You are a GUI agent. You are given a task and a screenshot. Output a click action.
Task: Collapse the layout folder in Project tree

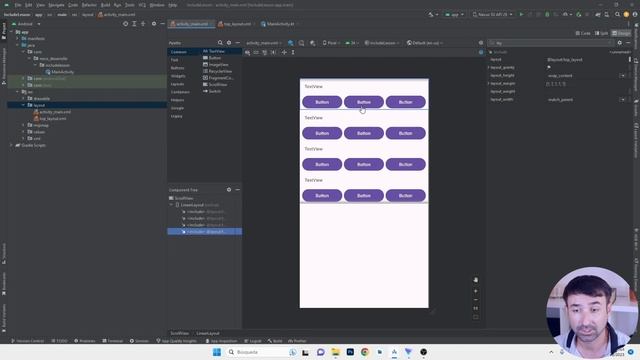23,105
